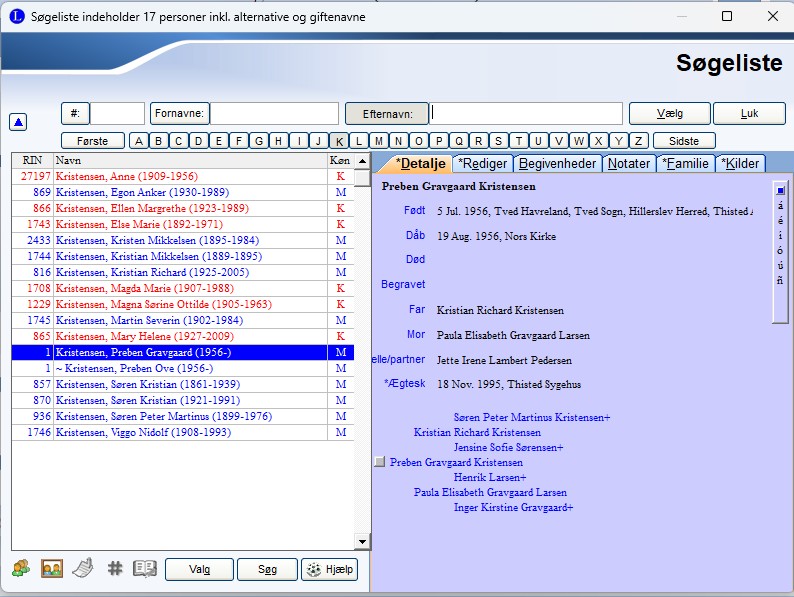794x597 pixels.
Task: Switch to the Begivenheder tab
Action: pos(557,163)
